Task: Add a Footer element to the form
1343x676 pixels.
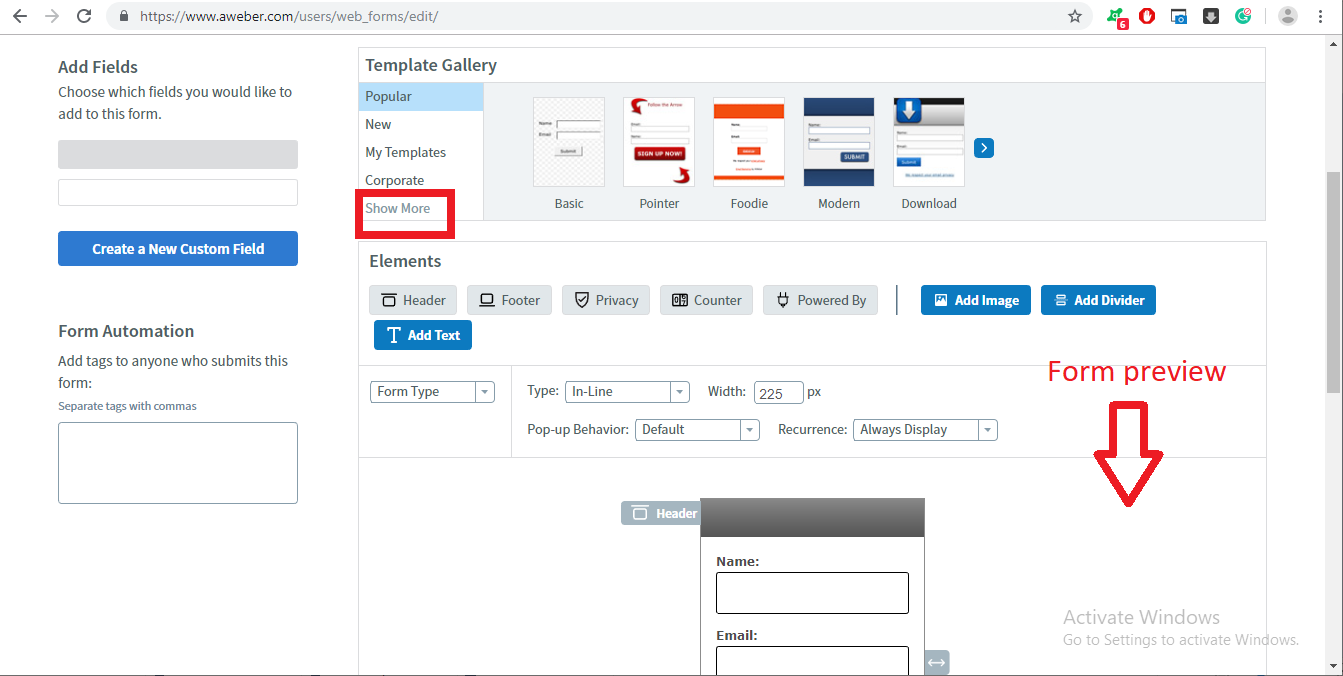Action: pyautogui.click(x=509, y=299)
